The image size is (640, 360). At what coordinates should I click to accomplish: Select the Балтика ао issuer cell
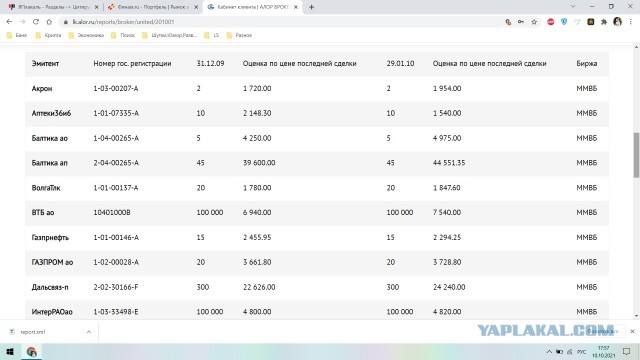tap(49, 138)
